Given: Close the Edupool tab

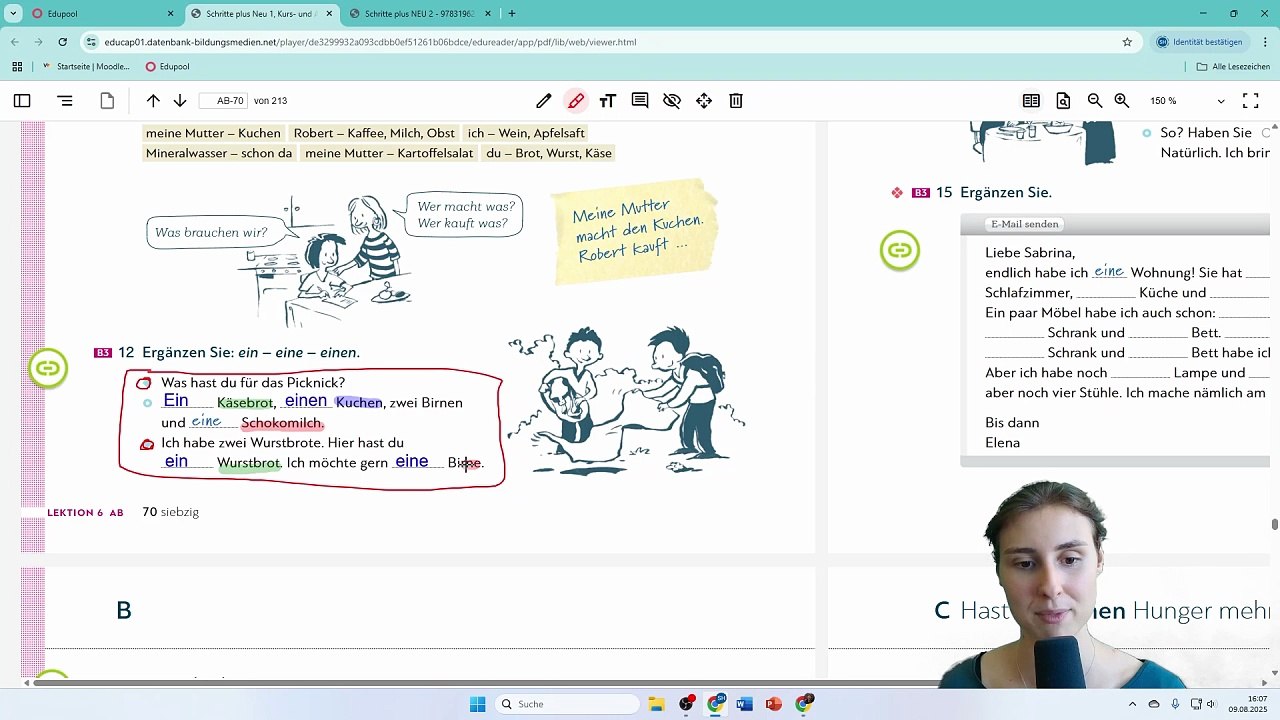Looking at the screenshot, I should pos(170,14).
